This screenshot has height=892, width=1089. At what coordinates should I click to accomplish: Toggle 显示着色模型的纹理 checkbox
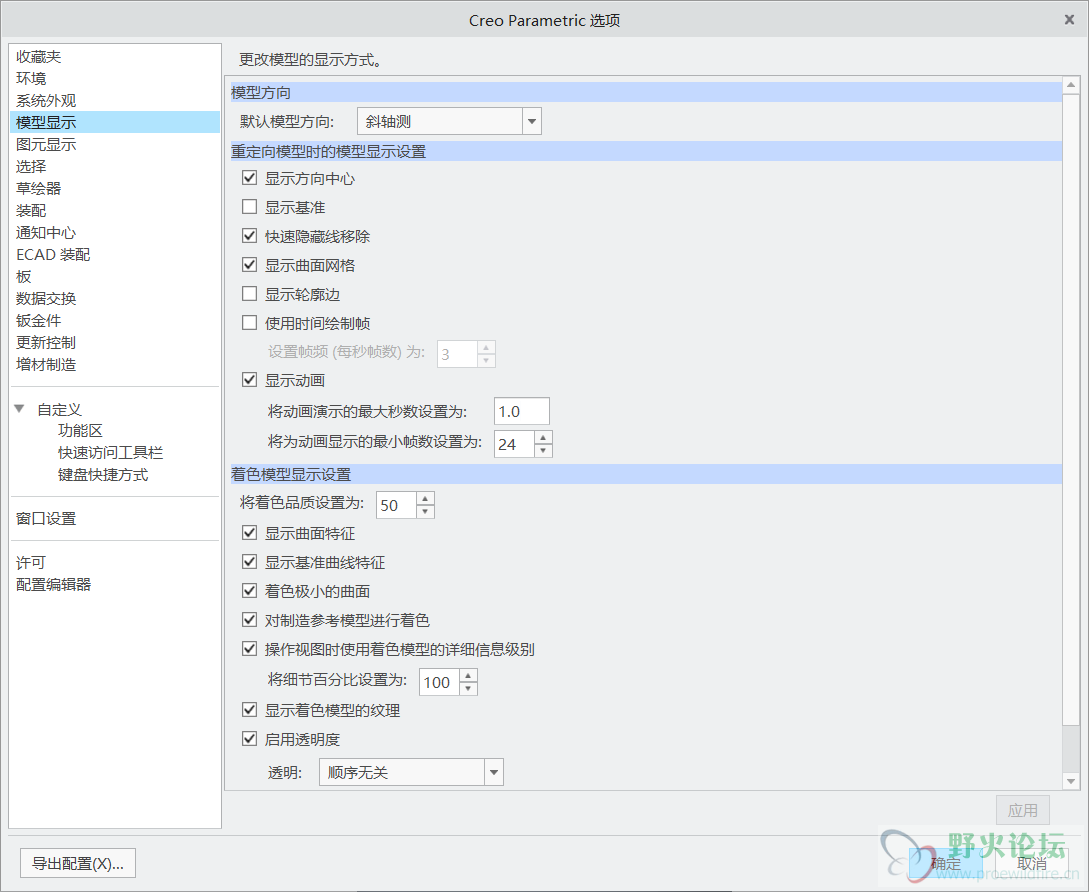point(249,710)
